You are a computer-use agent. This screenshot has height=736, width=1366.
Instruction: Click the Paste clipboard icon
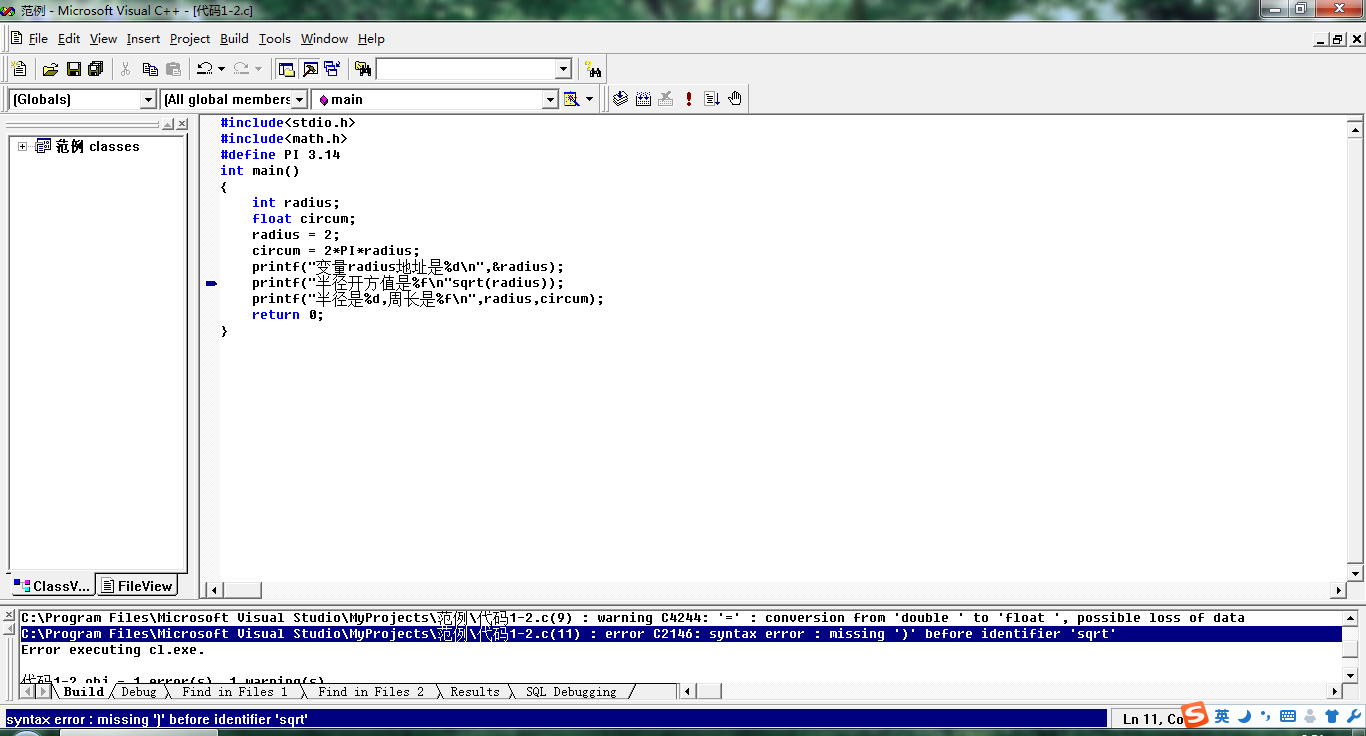(x=174, y=69)
